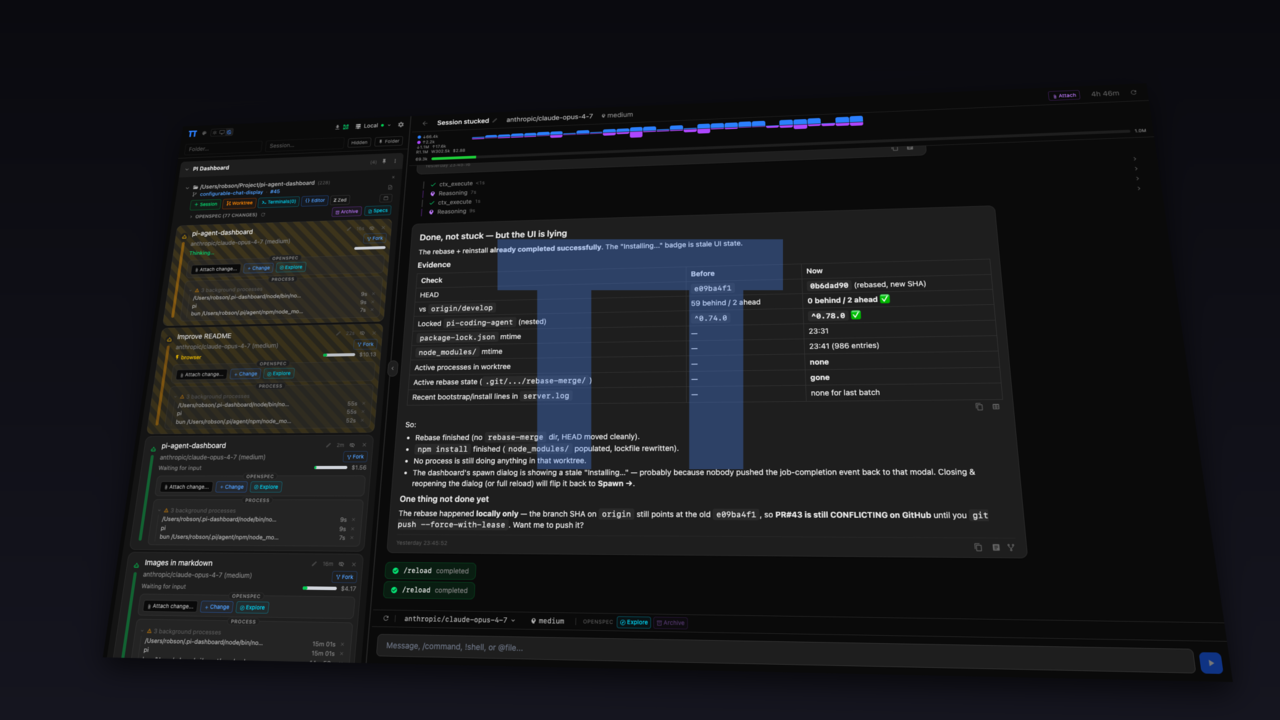Click the Improve README context usage bar
1280x720 pixels.
point(338,355)
